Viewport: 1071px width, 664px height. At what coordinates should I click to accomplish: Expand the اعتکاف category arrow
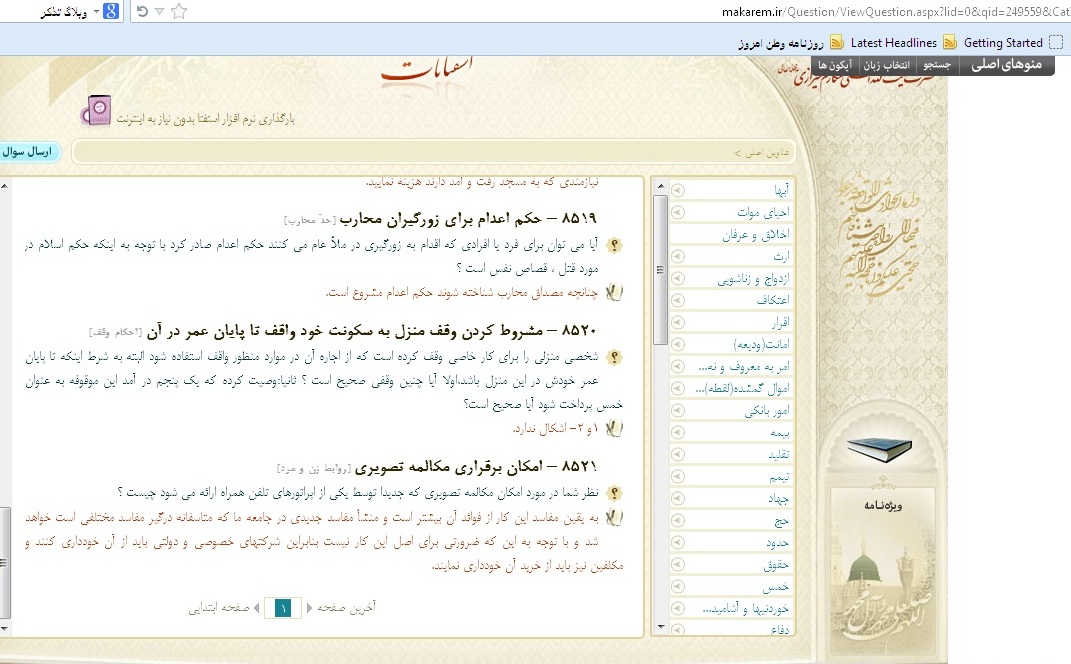678,300
